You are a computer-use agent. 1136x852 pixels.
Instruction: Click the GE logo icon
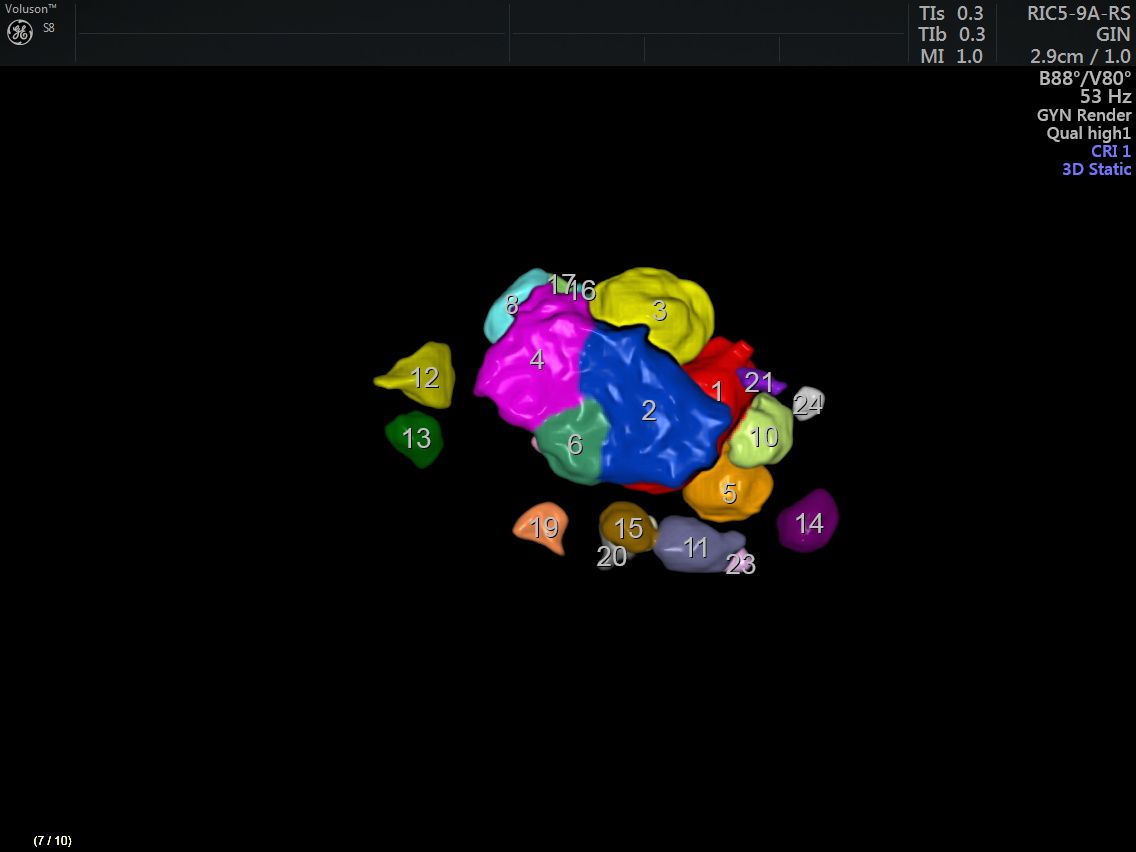pos(20,32)
